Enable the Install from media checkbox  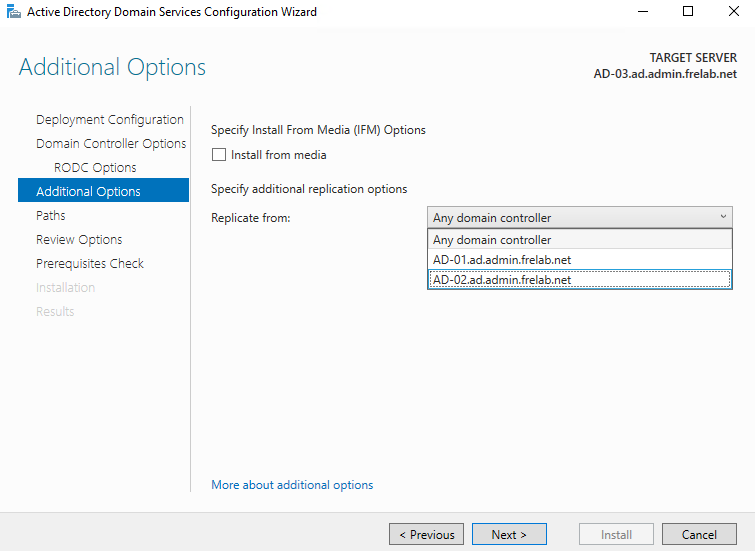219,155
